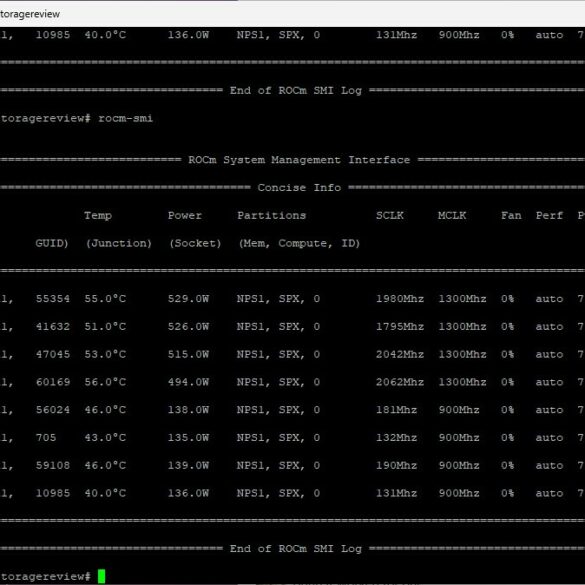Click the 2062Mhz SCLK value
Viewport: 585px width, 585px height.
[x=400, y=382]
